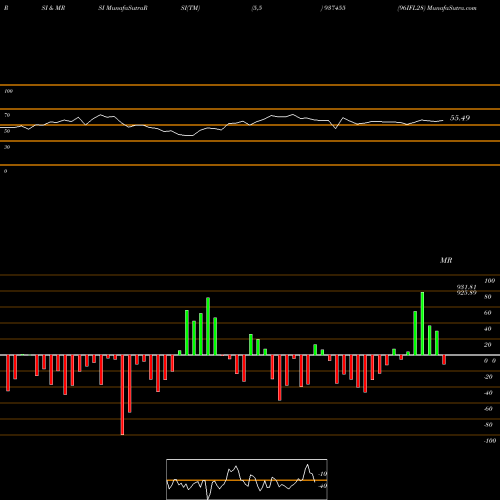The height and width of the screenshot is (500, 500).
Task: Click the RSI 70 level axis label
Action: pyautogui.click(x=7, y=115)
